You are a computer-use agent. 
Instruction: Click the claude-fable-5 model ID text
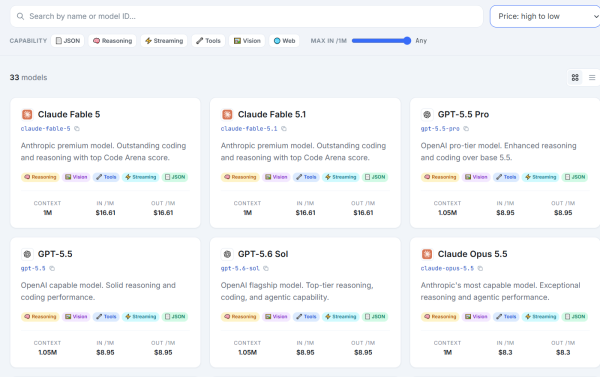click(46, 129)
